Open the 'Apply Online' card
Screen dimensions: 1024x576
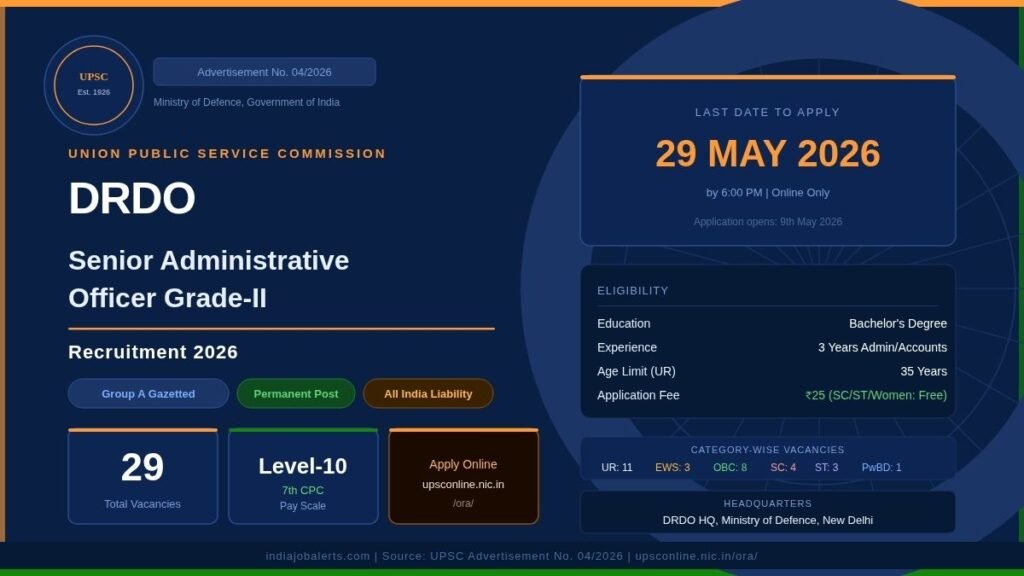464,476
